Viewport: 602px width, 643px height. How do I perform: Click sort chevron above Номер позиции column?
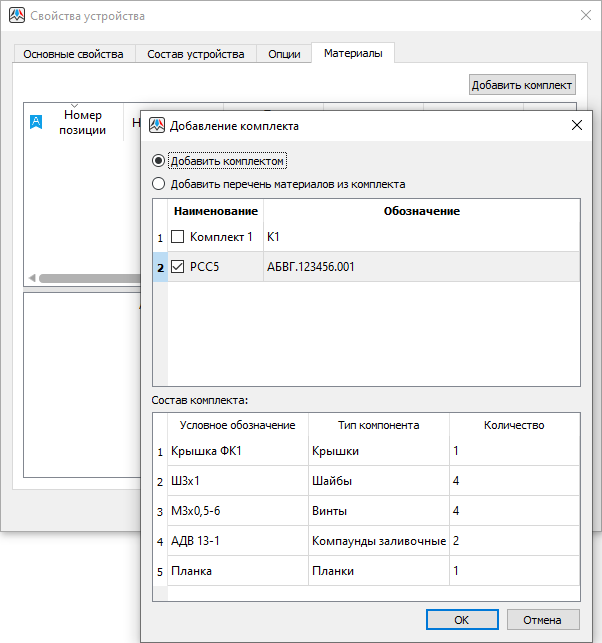pyautogui.click(x=73, y=106)
